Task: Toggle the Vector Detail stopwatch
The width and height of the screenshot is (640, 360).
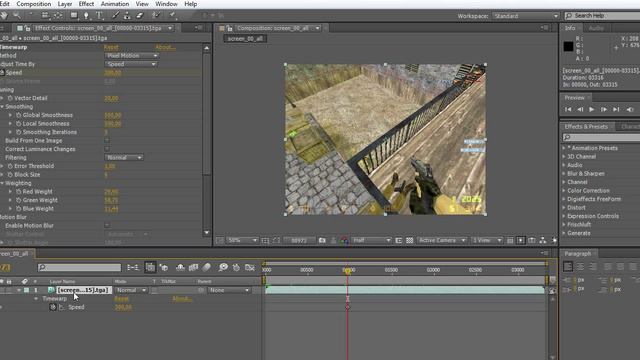Action: click(x=10, y=98)
